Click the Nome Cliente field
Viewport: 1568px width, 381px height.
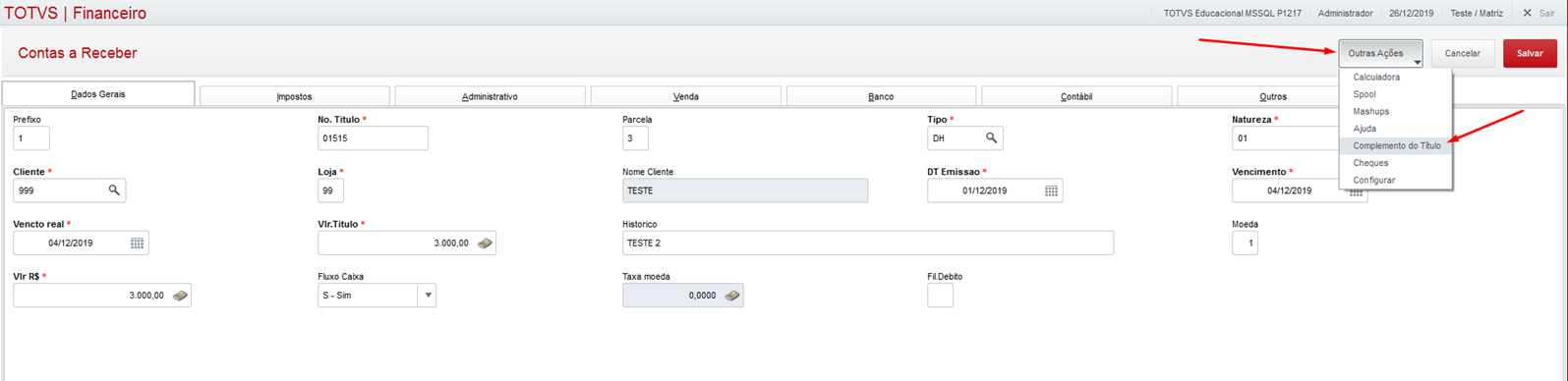[x=745, y=190]
